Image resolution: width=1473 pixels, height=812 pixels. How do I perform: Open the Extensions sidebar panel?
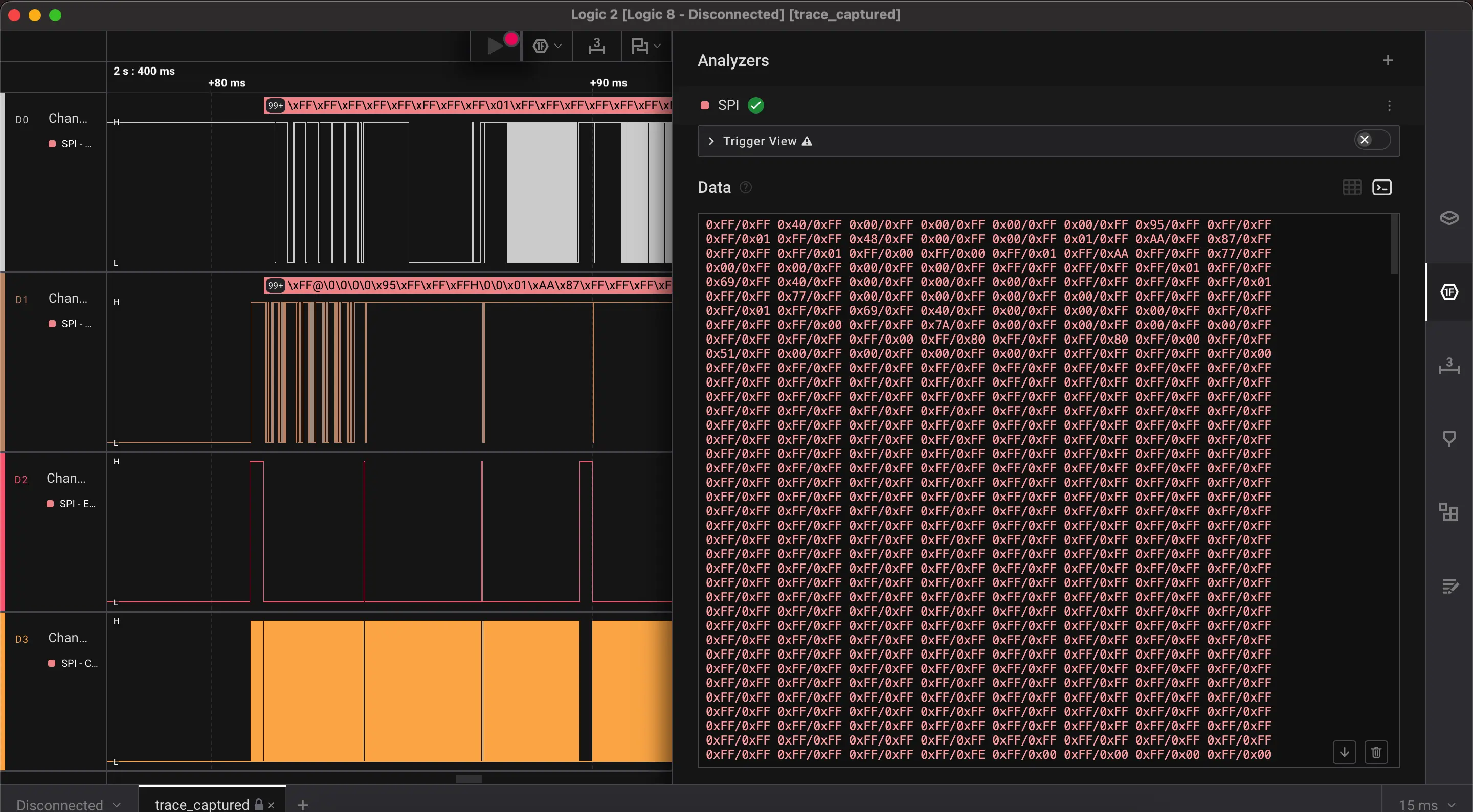coord(1449,512)
